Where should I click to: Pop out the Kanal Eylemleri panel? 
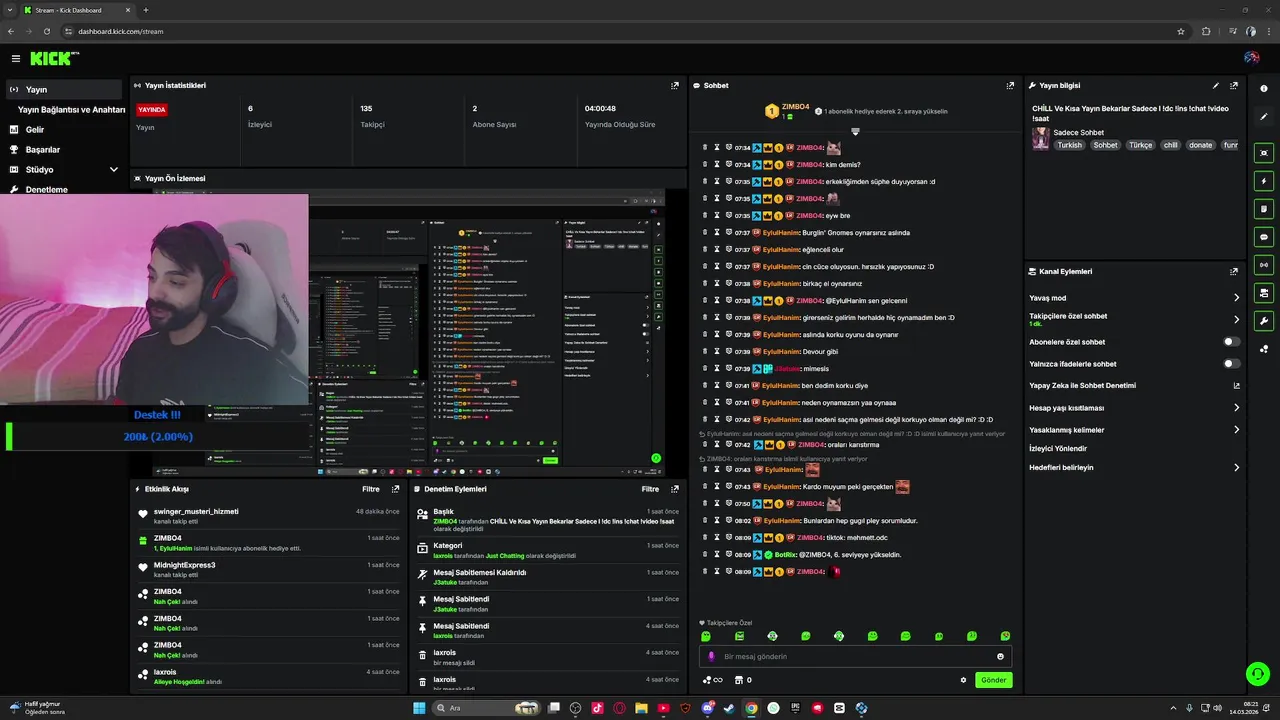coord(1234,271)
